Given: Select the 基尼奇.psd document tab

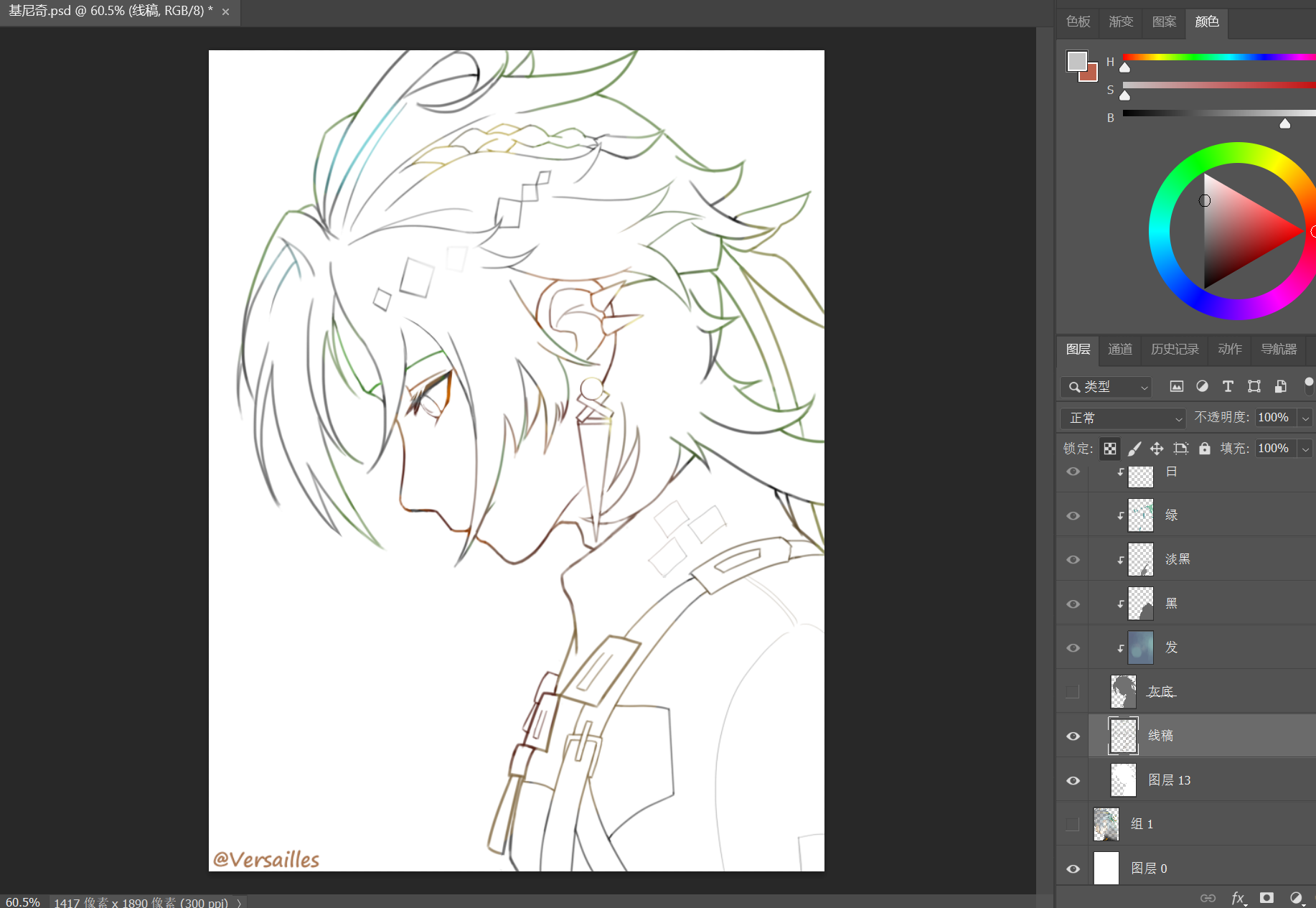Looking at the screenshot, I should [x=111, y=11].
